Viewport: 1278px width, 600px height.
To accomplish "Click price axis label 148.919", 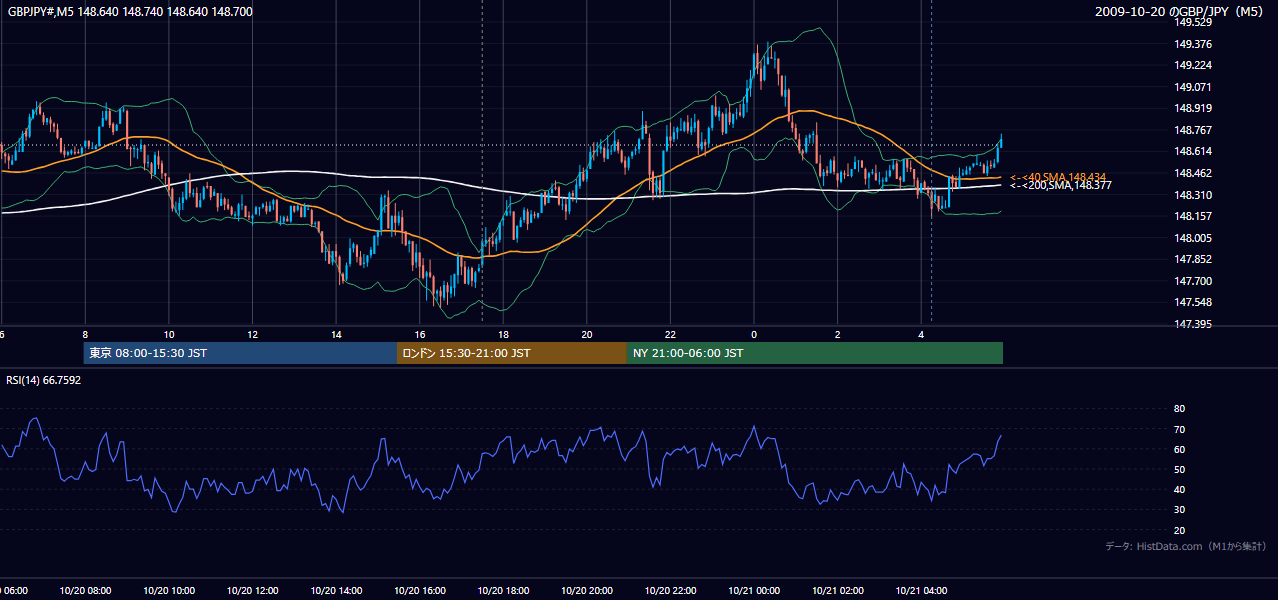I will [1194, 108].
